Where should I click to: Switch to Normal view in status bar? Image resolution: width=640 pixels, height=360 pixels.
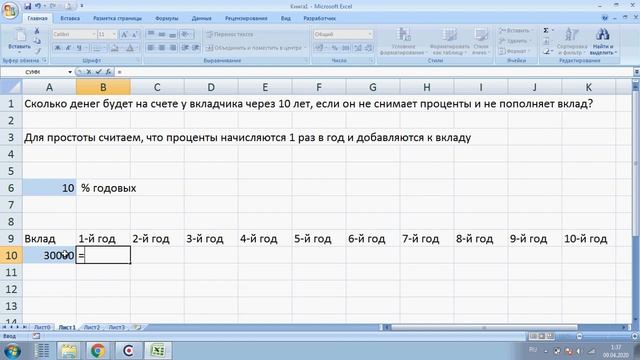533,336
